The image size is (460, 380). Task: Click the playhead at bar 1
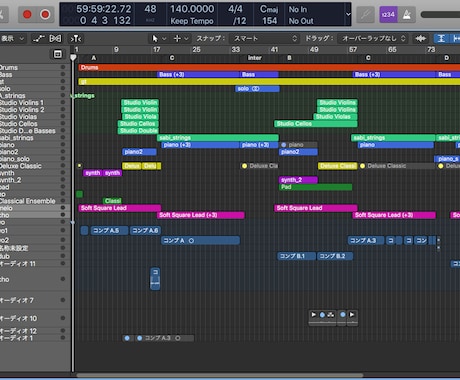(x=73, y=57)
